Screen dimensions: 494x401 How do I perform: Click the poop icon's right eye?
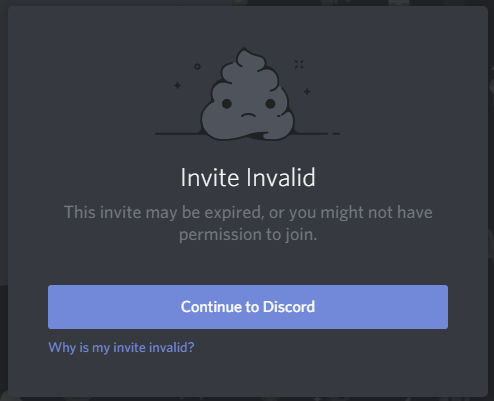pyautogui.click(x=270, y=104)
